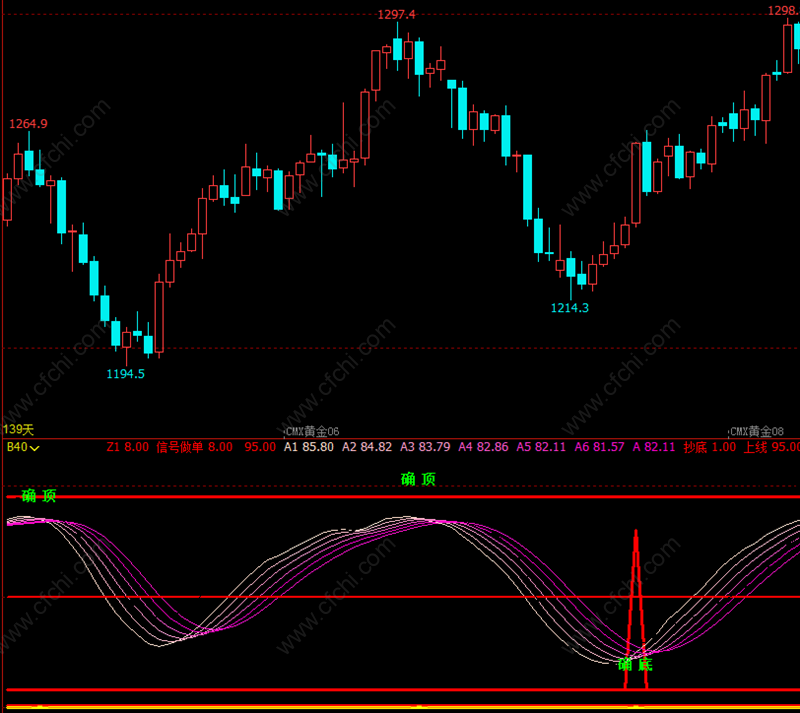Click the Z1 8.00 indicator value
800x713 pixels.
pyautogui.click(x=128, y=447)
